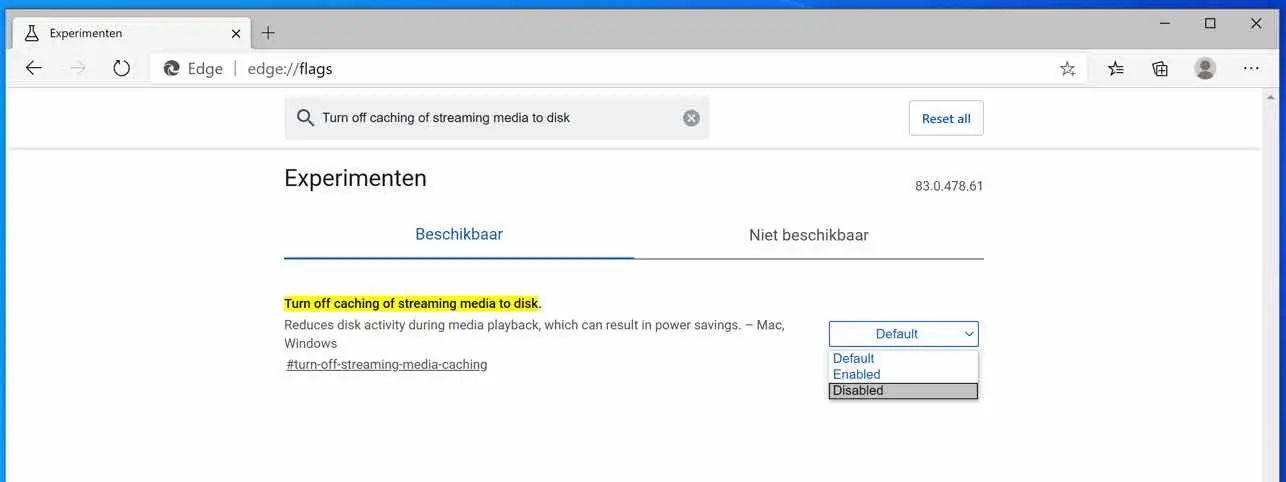
Task: Close the Edge window
Action: click(x=1257, y=23)
